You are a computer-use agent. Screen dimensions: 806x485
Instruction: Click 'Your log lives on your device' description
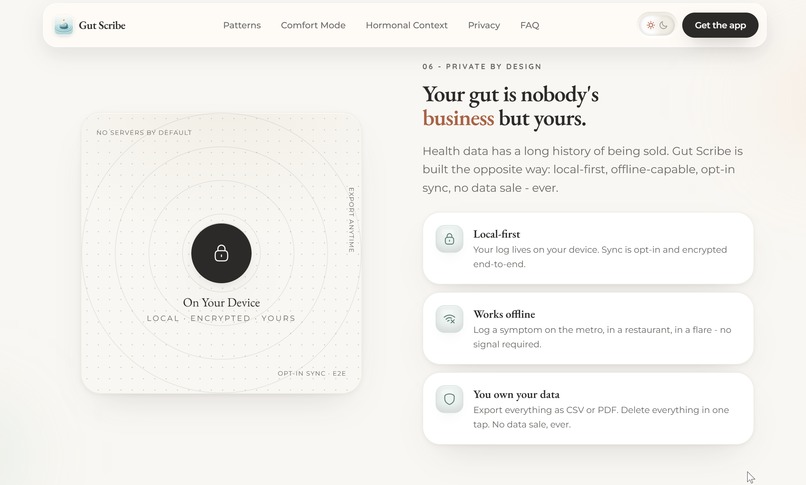(x=600, y=257)
